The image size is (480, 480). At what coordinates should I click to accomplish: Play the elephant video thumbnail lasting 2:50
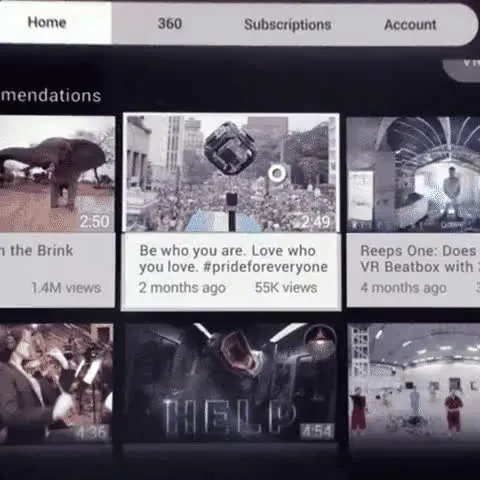pos(57,174)
